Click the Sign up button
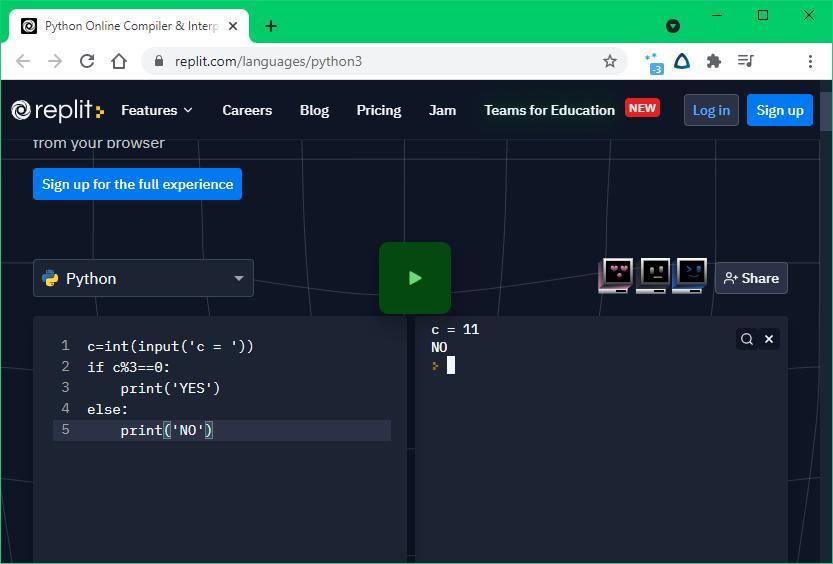 tap(779, 110)
